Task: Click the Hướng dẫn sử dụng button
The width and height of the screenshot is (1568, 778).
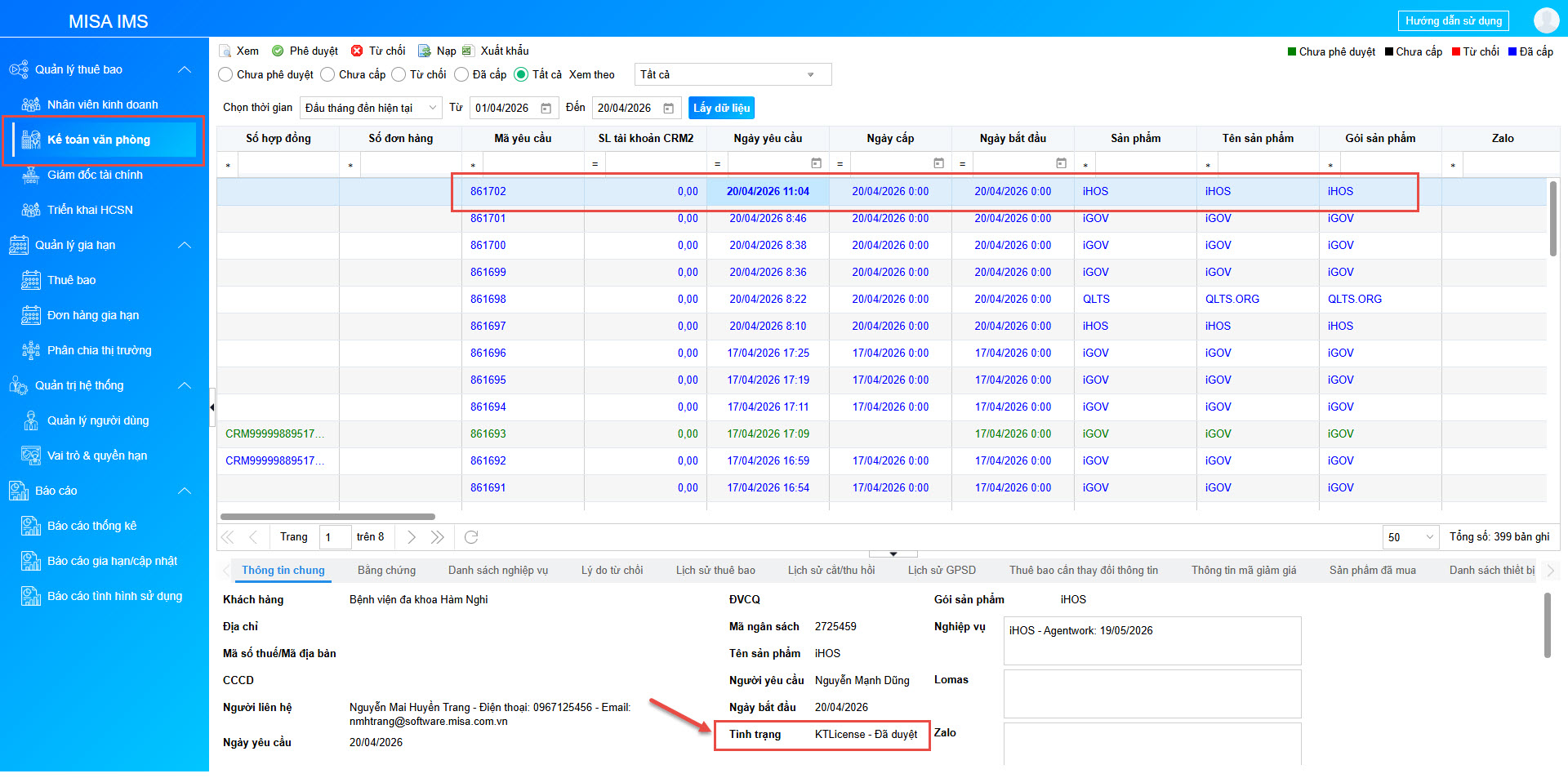Action: 1454,21
